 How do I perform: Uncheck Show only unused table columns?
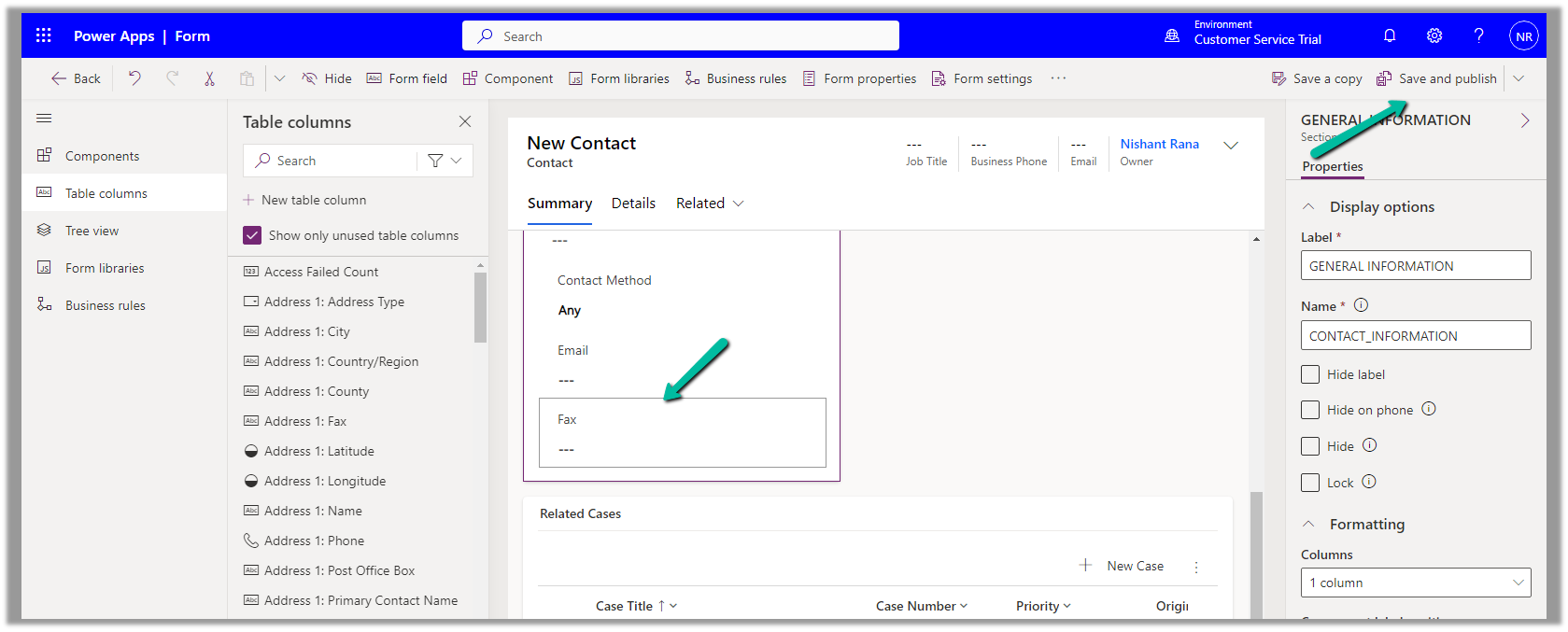point(252,235)
